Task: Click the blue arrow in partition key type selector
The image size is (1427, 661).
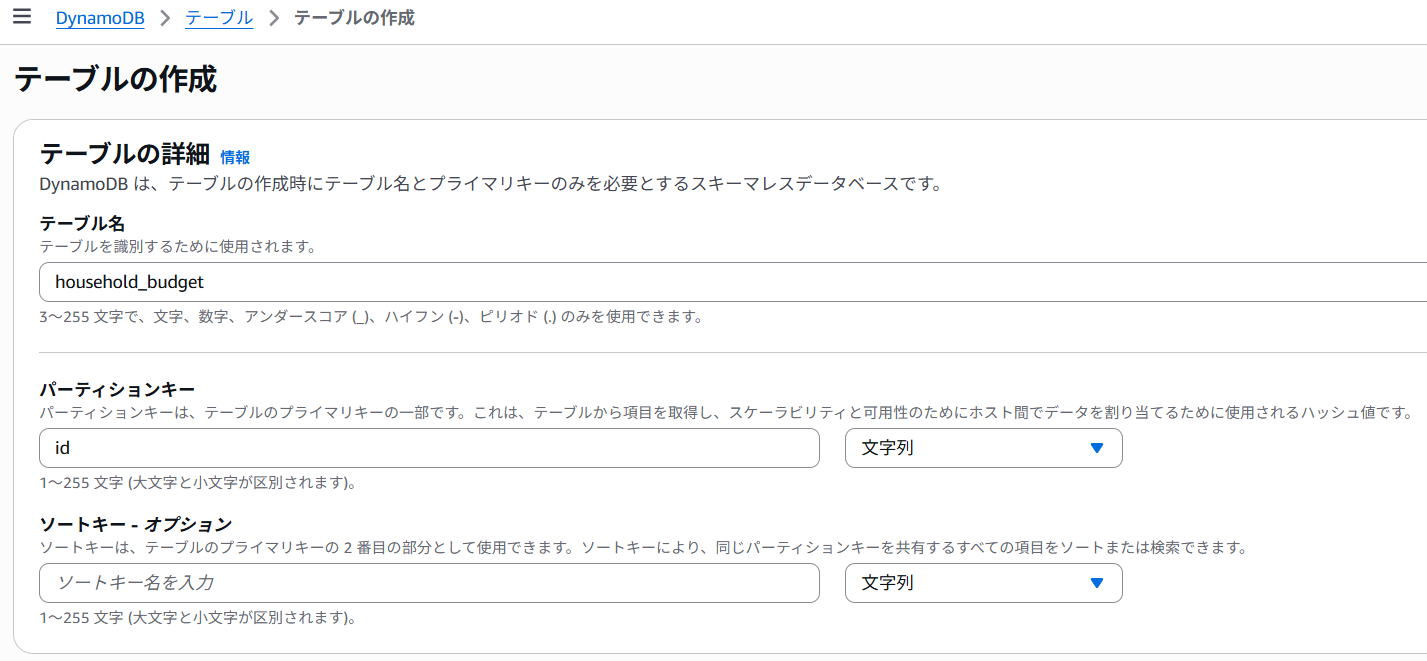Action: (1097, 448)
